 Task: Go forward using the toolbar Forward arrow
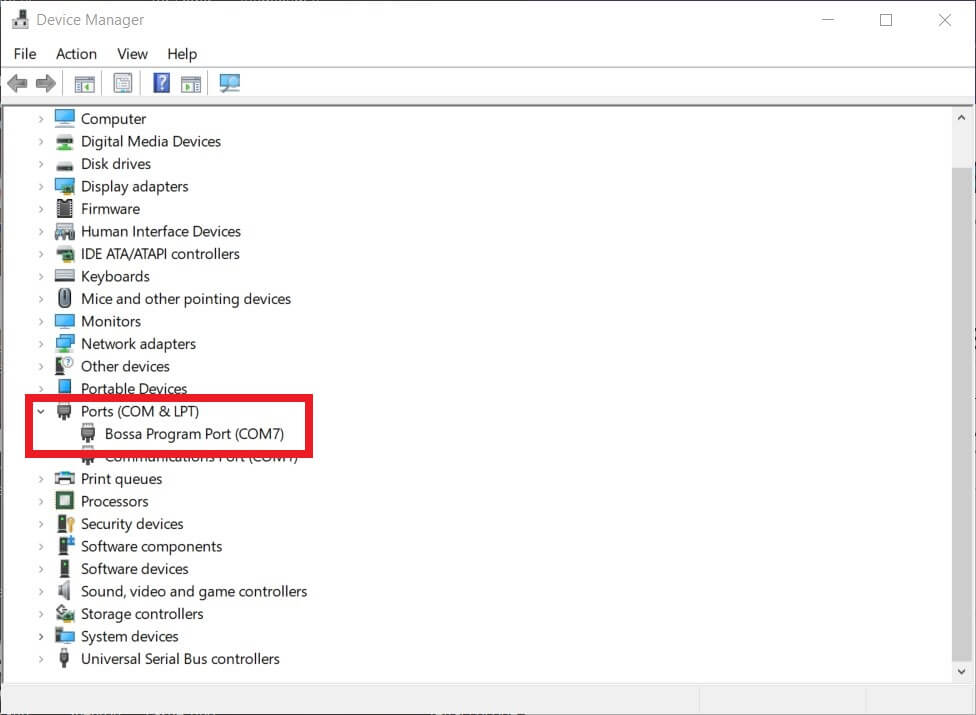pos(45,83)
